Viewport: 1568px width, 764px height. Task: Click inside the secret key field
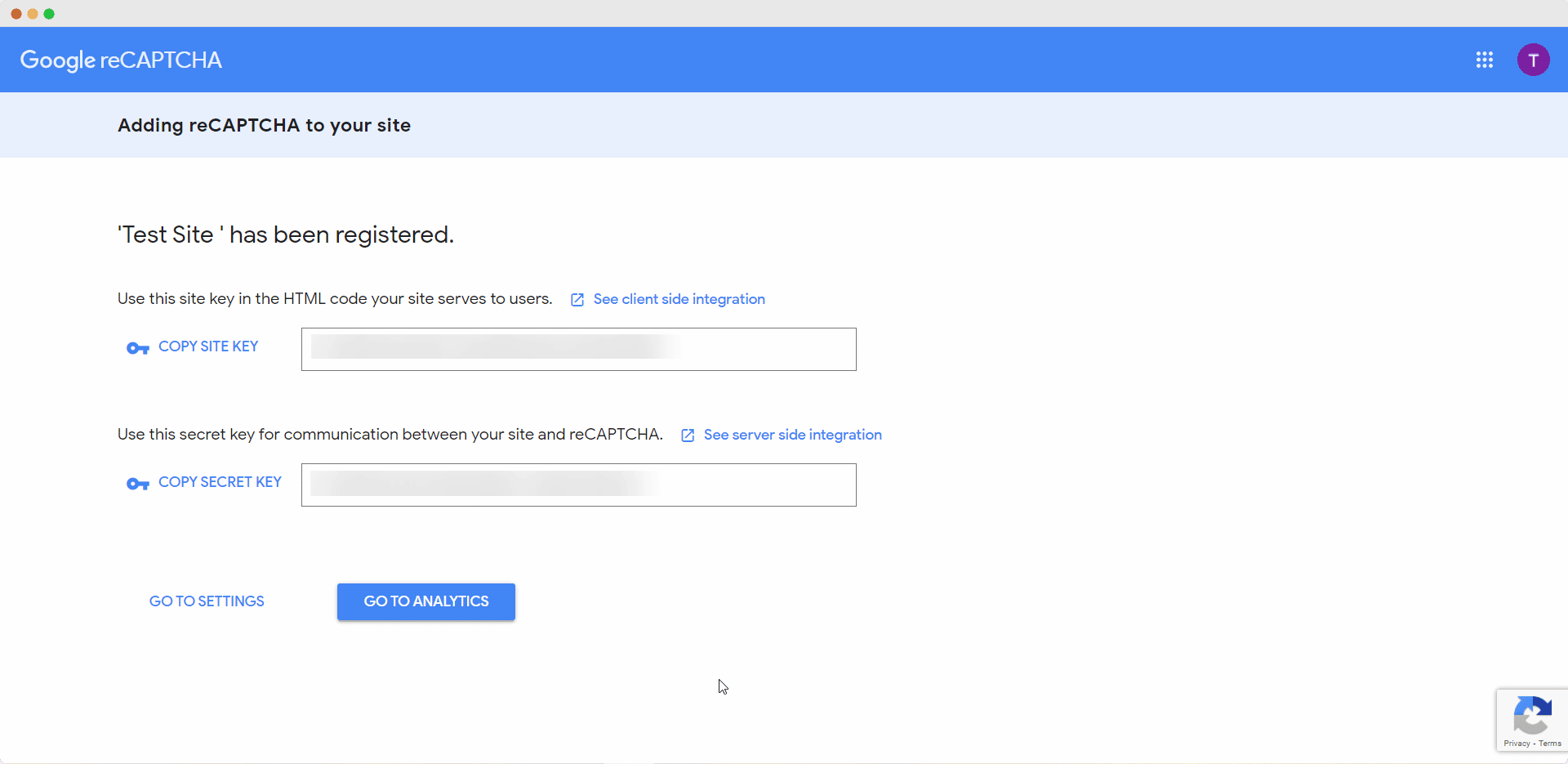click(578, 485)
